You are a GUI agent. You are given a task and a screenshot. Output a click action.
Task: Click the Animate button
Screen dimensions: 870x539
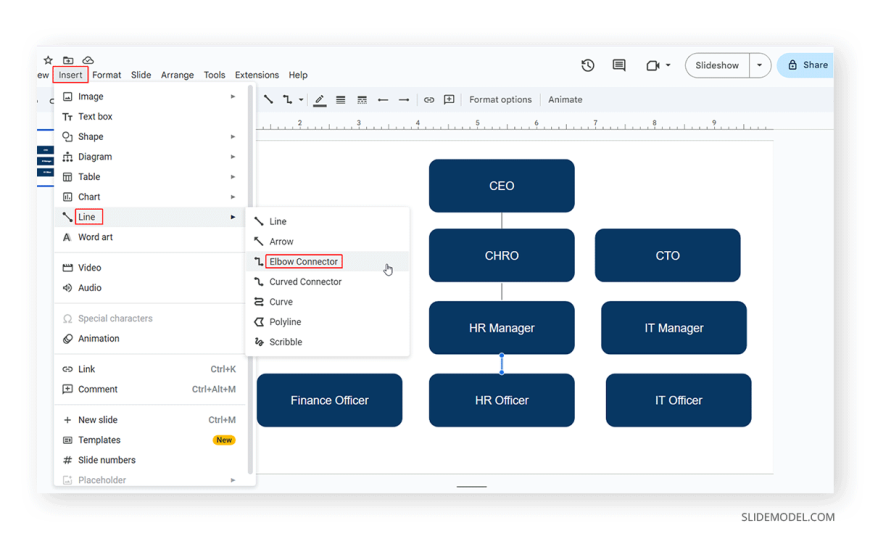coord(565,100)
